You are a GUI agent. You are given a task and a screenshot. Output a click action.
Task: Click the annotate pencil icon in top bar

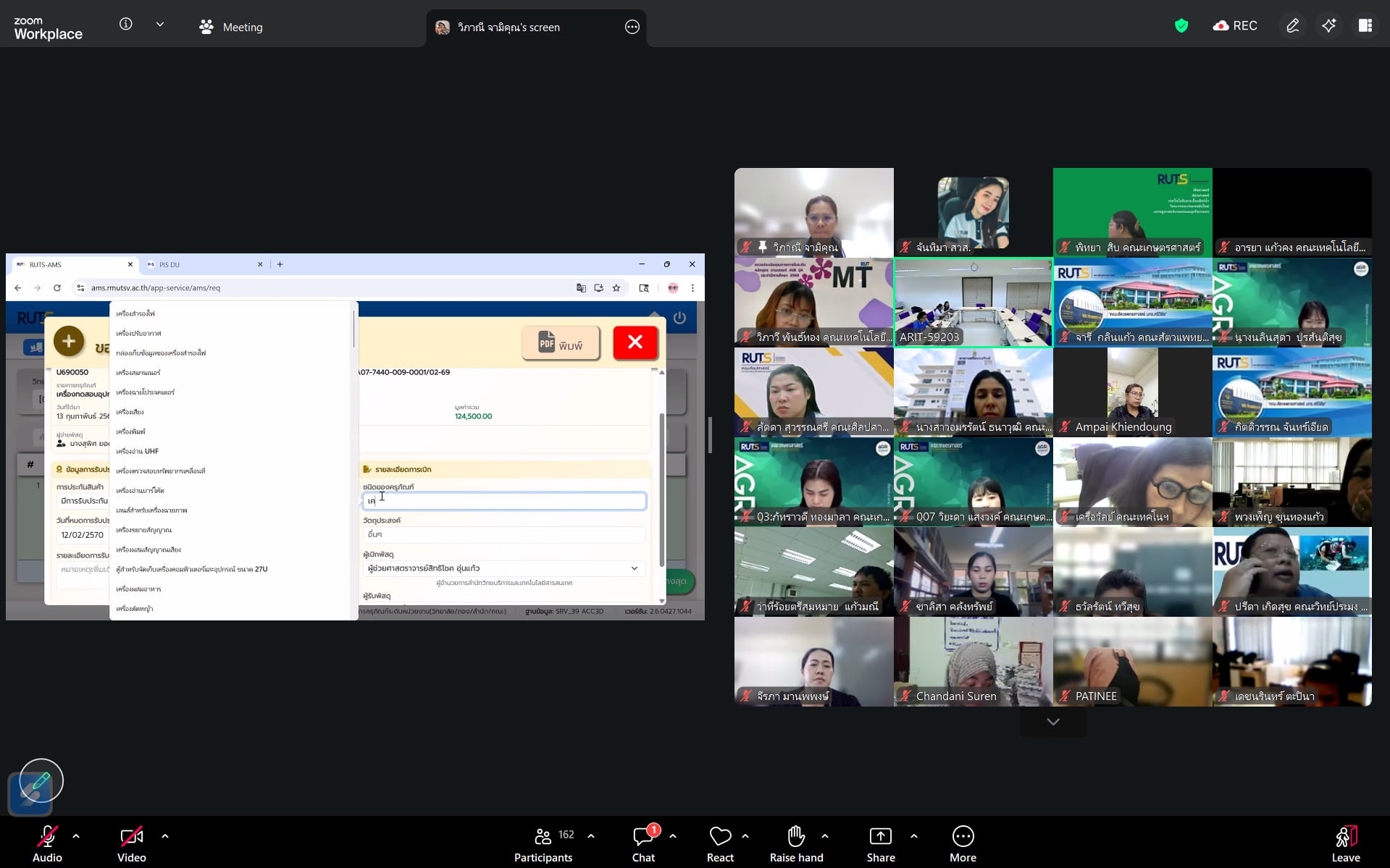[1292, 26]
